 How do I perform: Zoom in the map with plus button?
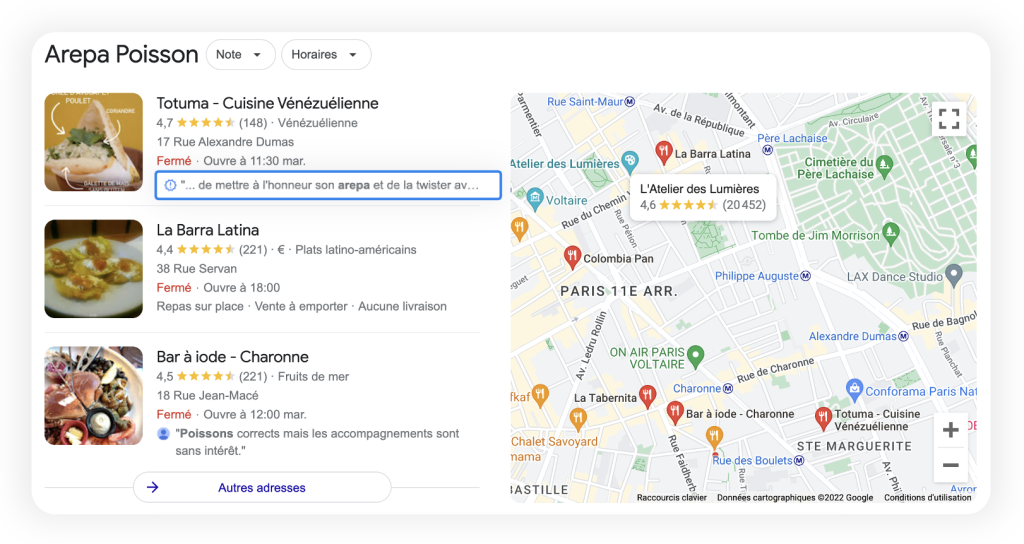[951, 430]
